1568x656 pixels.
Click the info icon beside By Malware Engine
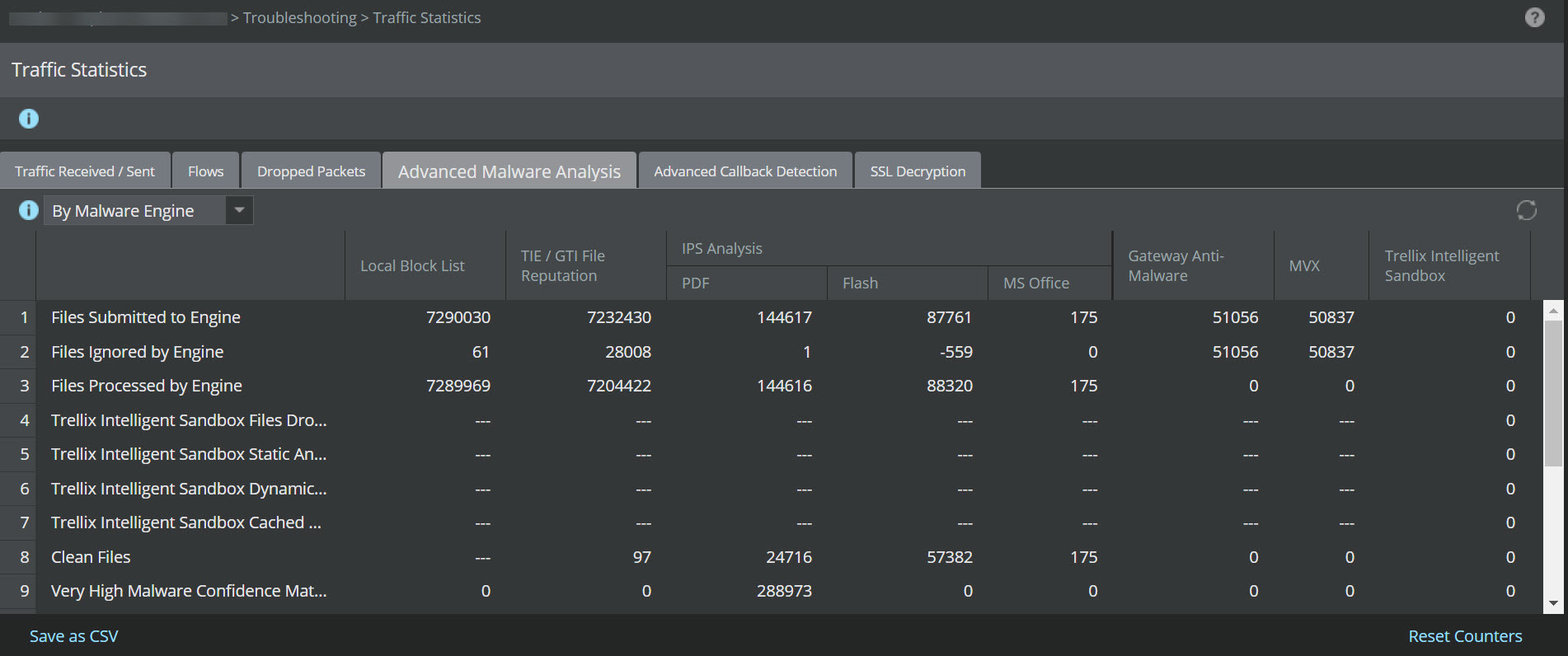tap(29, 210)
